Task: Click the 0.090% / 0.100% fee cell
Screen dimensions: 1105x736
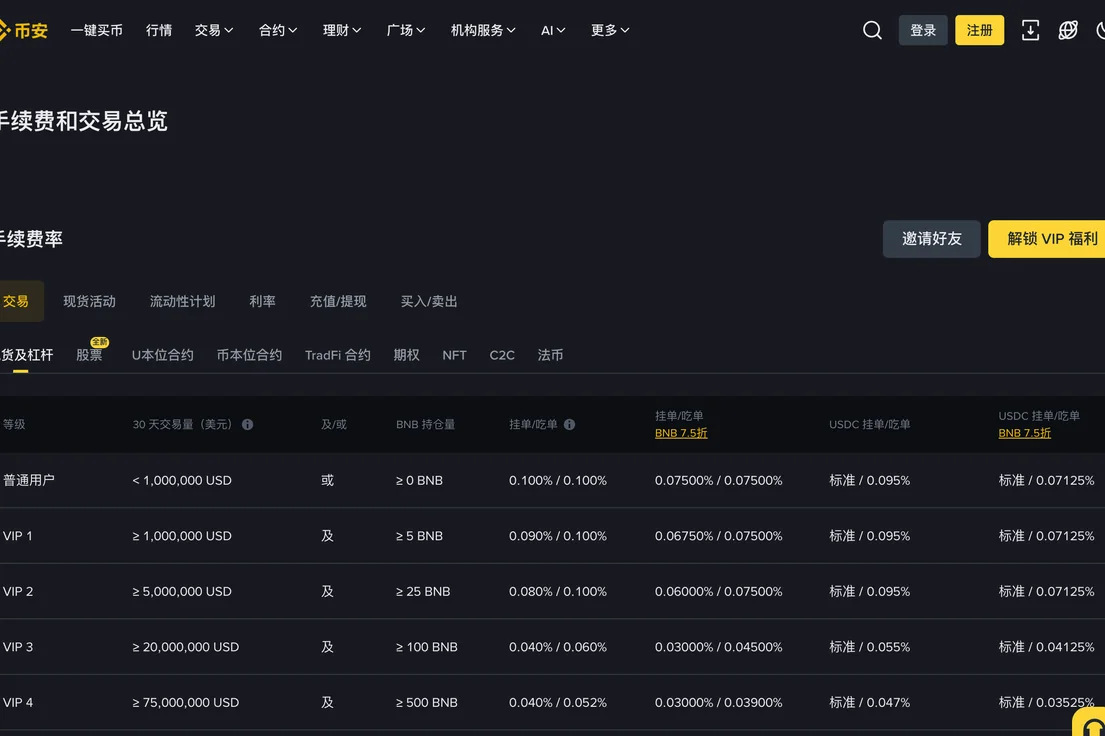Action: tap(557, 536)
